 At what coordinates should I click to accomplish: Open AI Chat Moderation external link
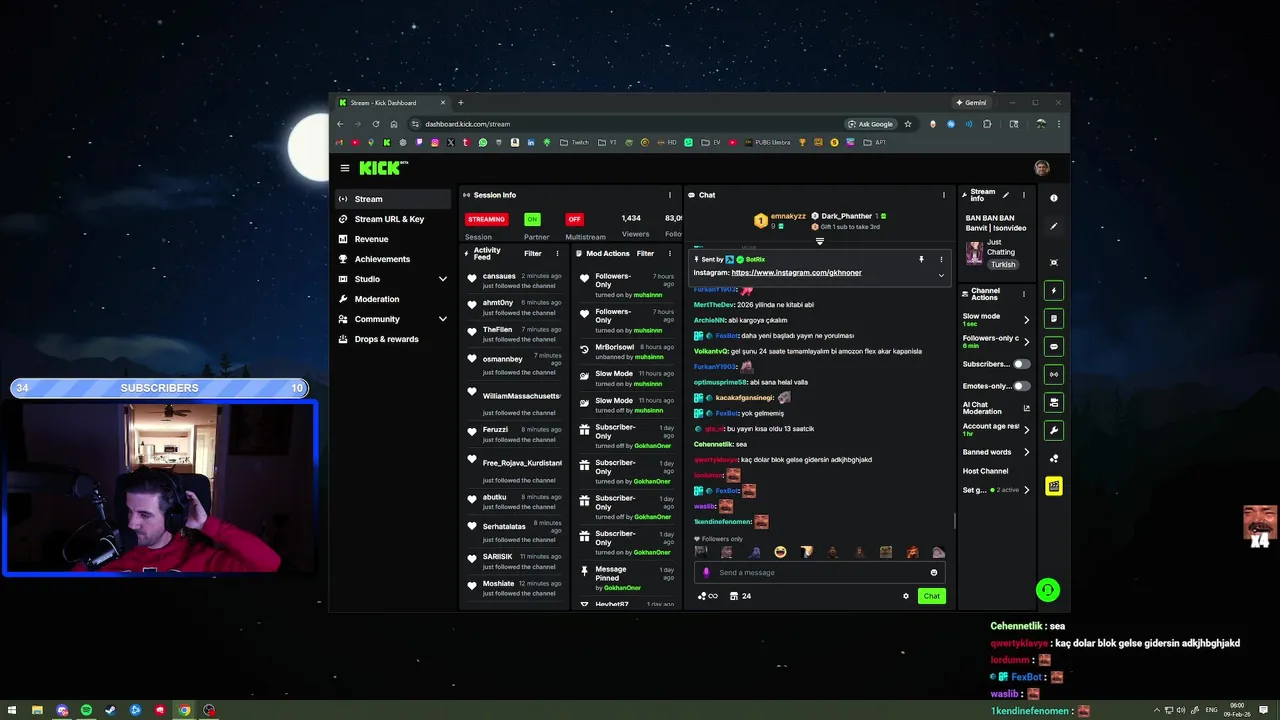point(1026,408)
